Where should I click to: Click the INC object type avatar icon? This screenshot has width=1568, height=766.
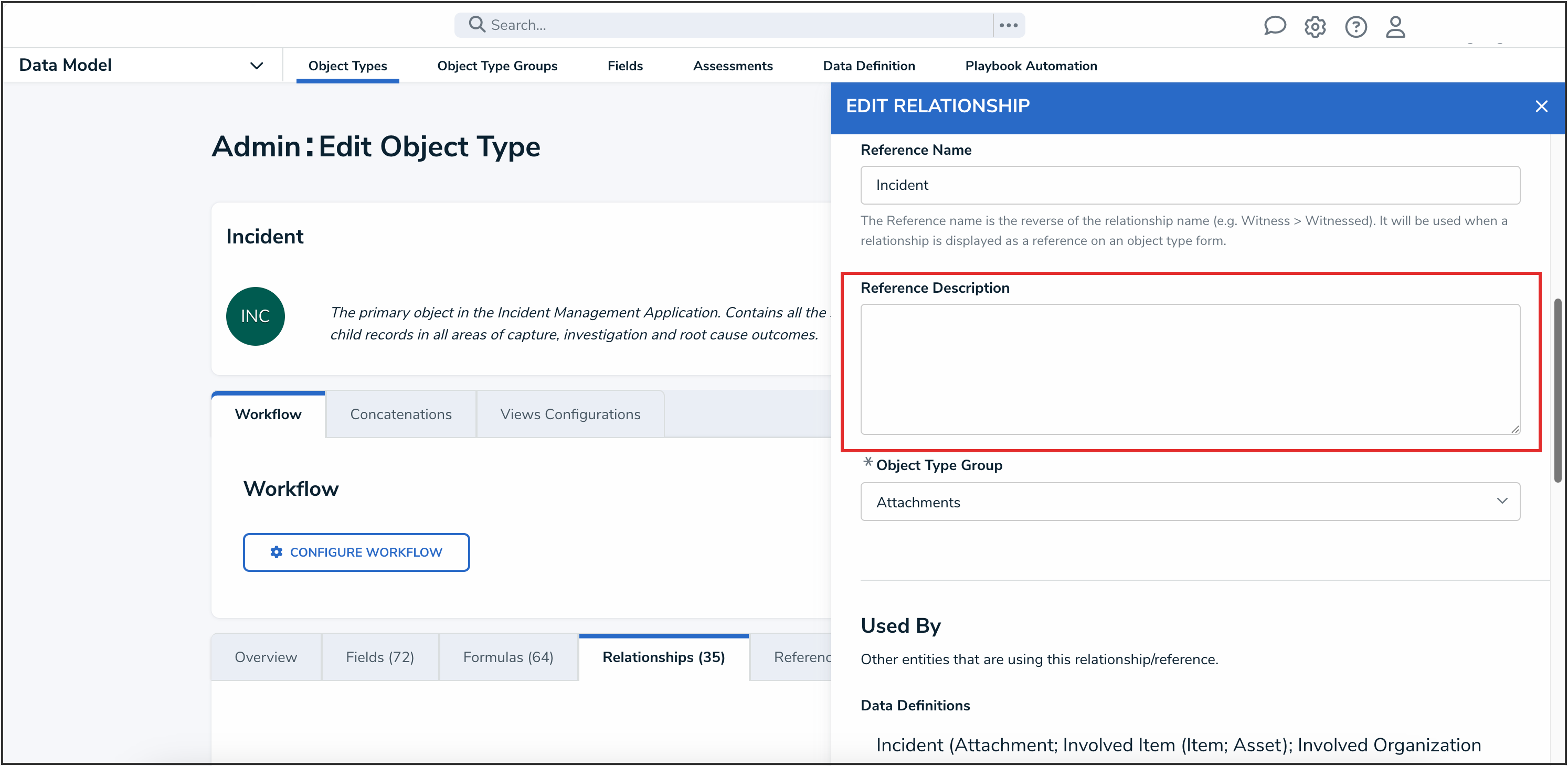pyautogui.click(x=255, y=316)
